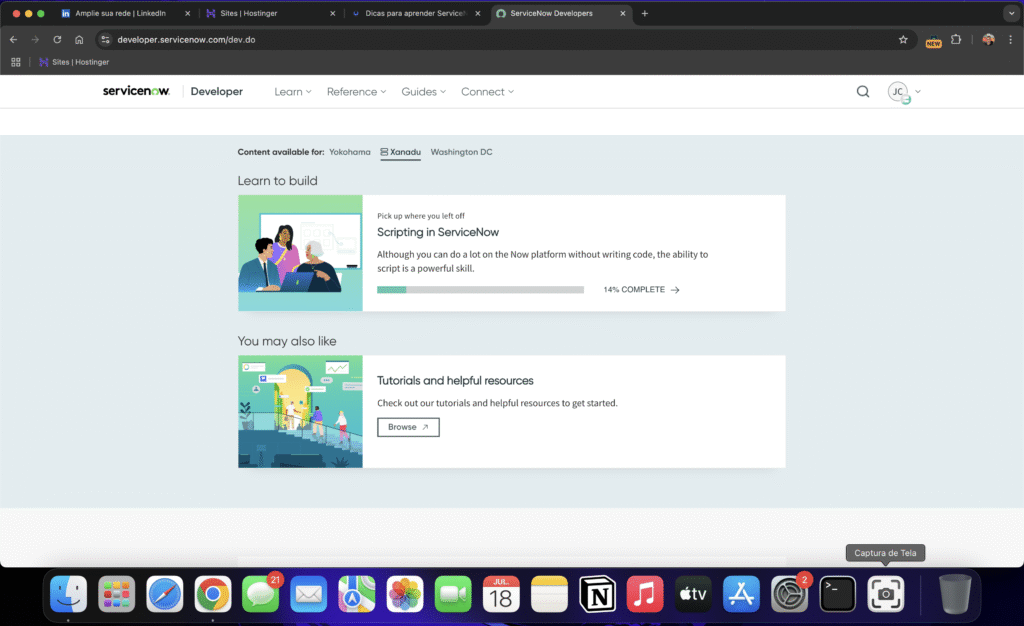Reload the page with the refresh icon
The image size is (1024, 626).
[x=57, y=40]
